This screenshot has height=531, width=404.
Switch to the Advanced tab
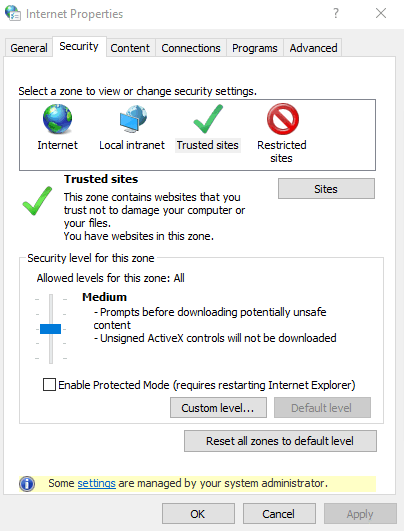313,48
